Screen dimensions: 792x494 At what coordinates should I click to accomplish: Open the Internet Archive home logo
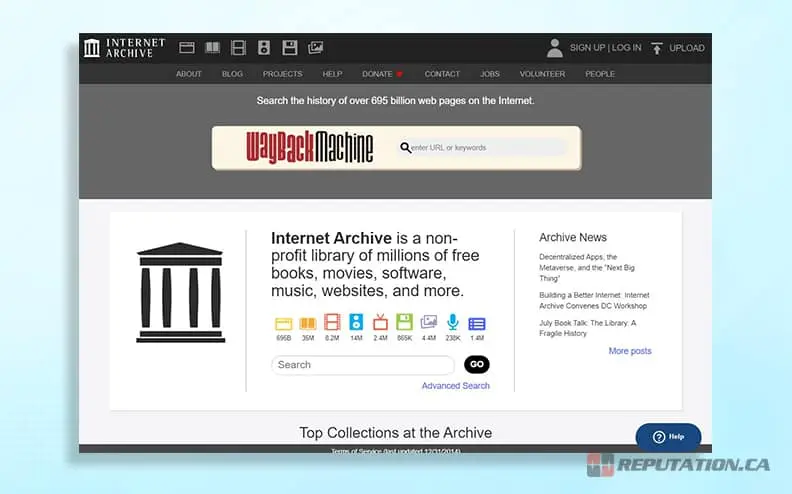tap(125, 48)
